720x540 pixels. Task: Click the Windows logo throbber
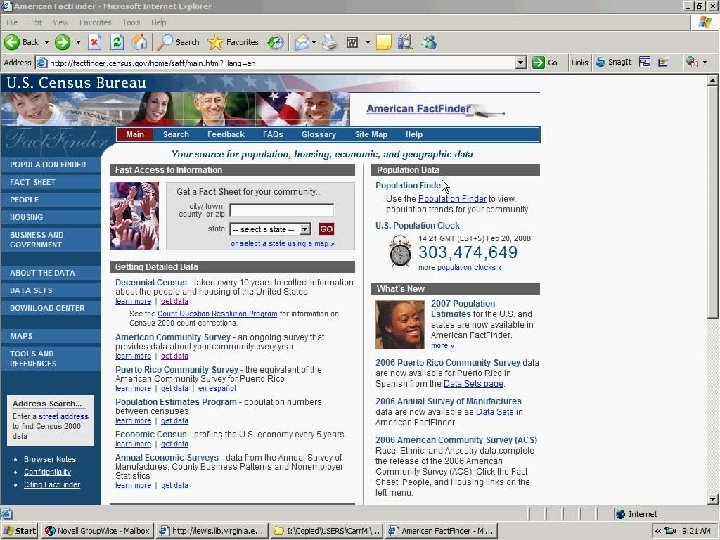705,22
